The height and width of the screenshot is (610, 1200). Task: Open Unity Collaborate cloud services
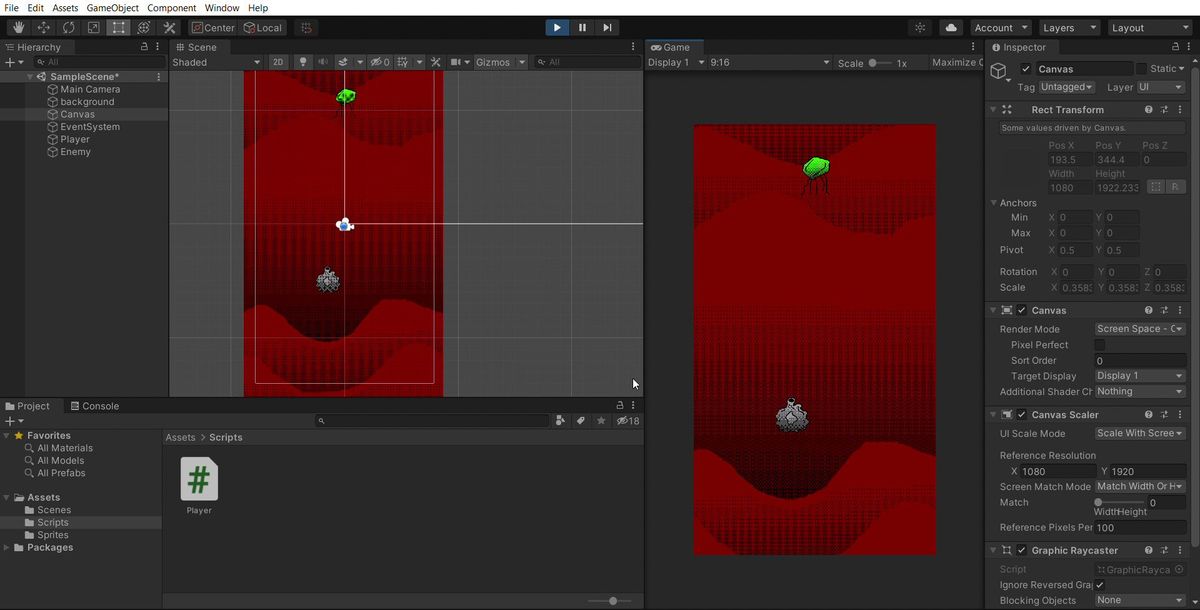(x=950, y=27)
